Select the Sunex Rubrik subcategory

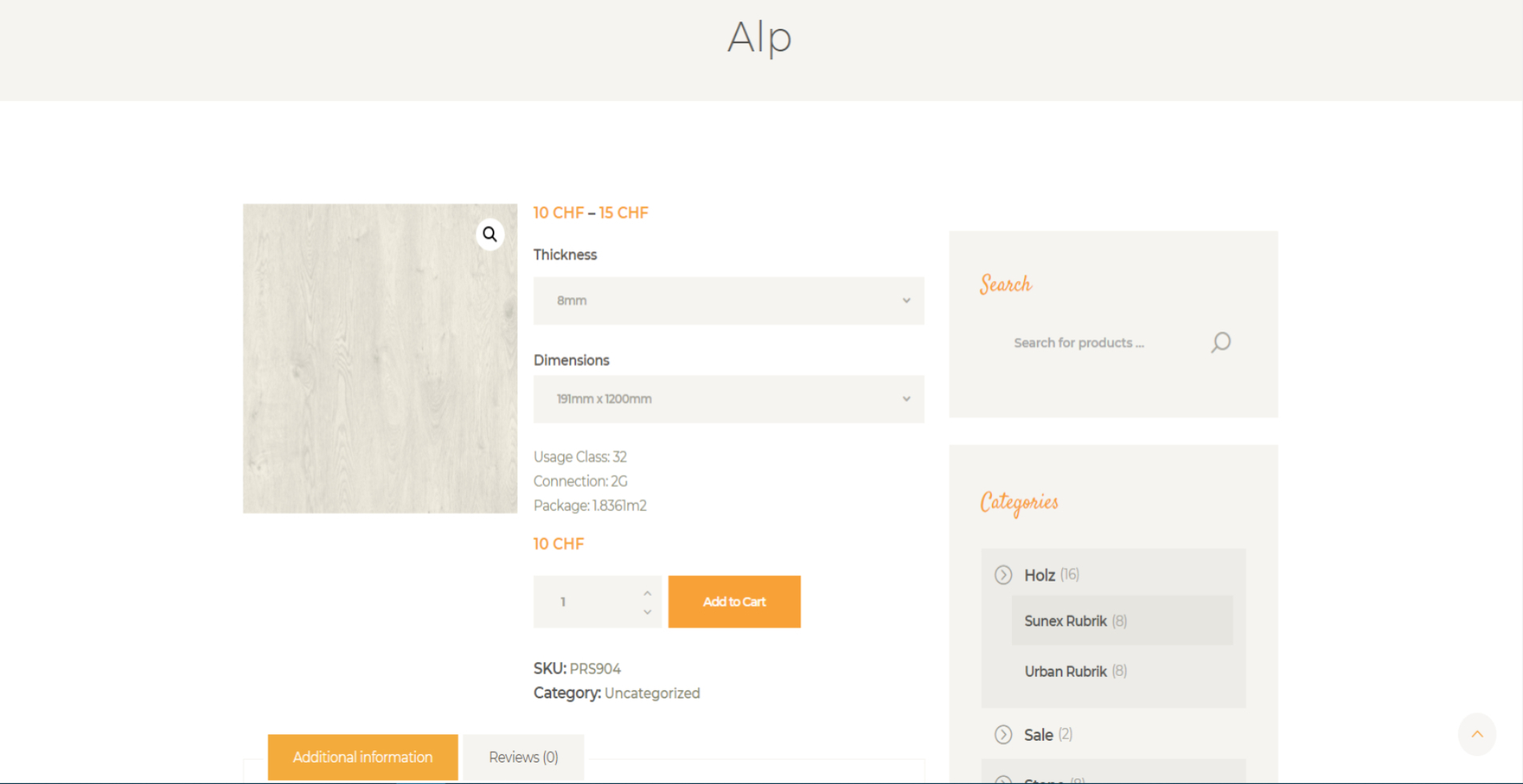click(x=1066, y=621)
